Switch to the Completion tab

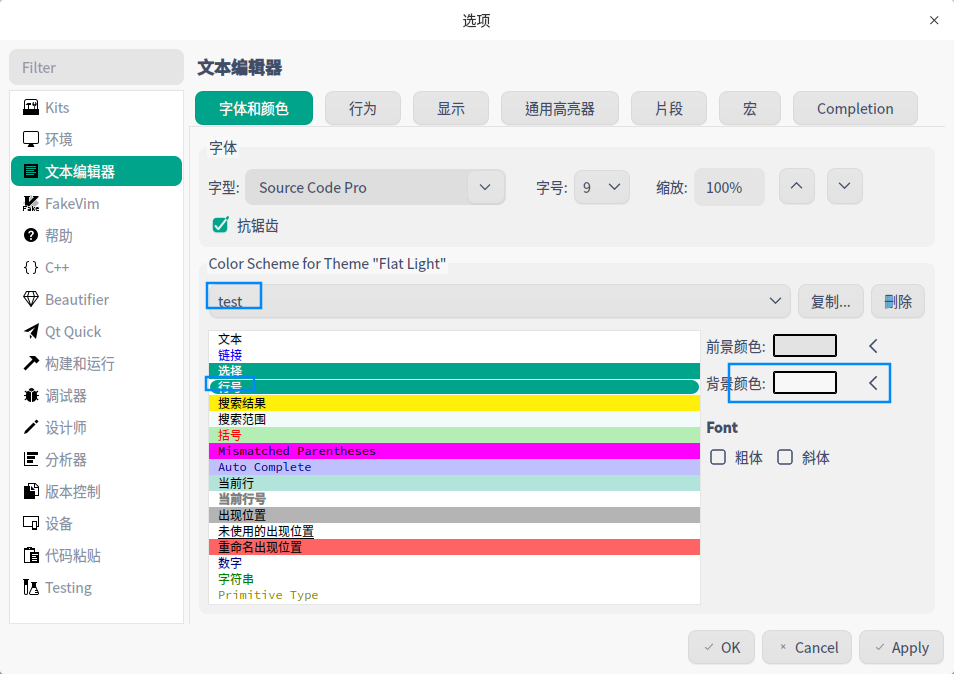(854, 108)
